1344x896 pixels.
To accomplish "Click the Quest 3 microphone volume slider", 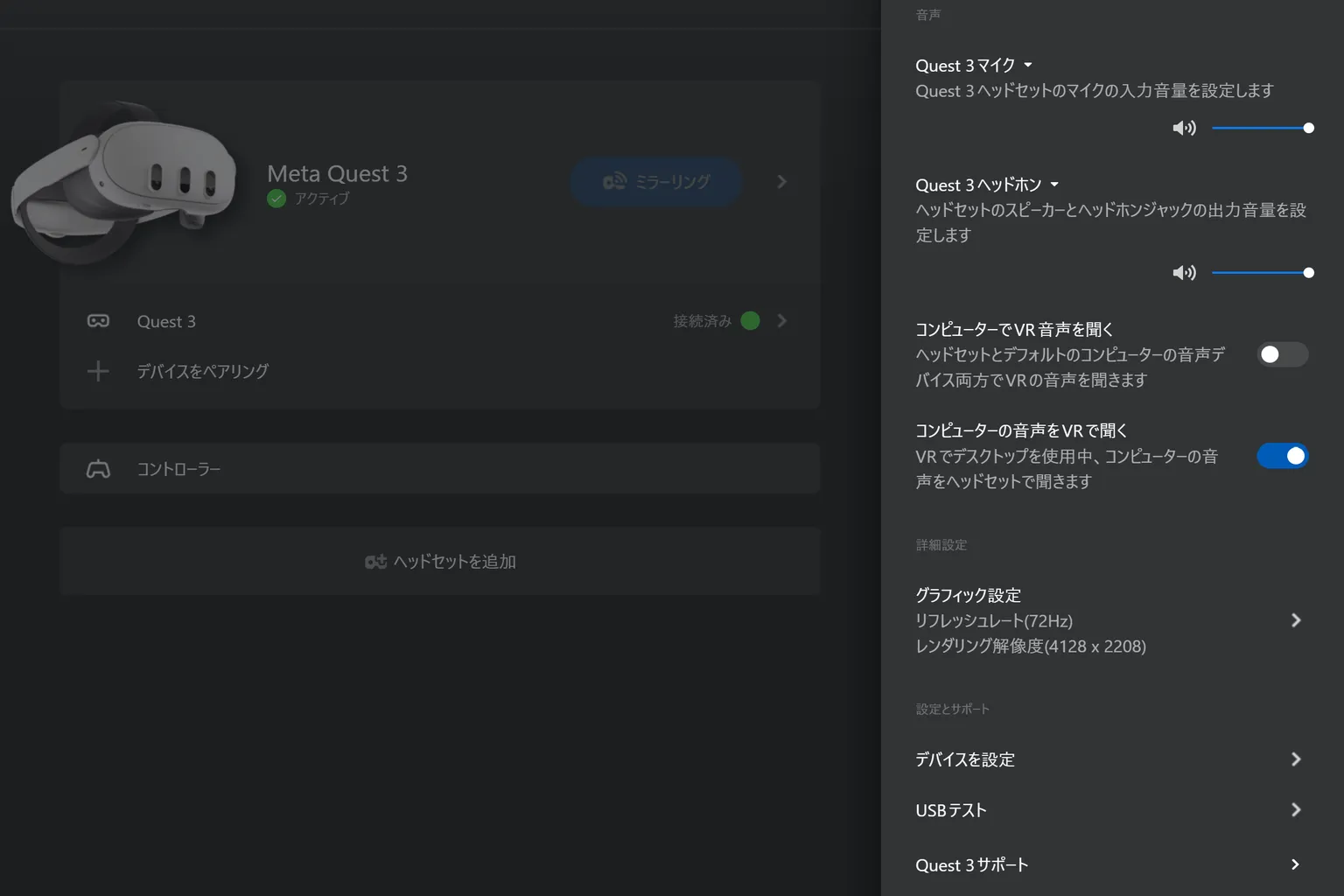I will pyautogui.click(x=1263, y=128).
